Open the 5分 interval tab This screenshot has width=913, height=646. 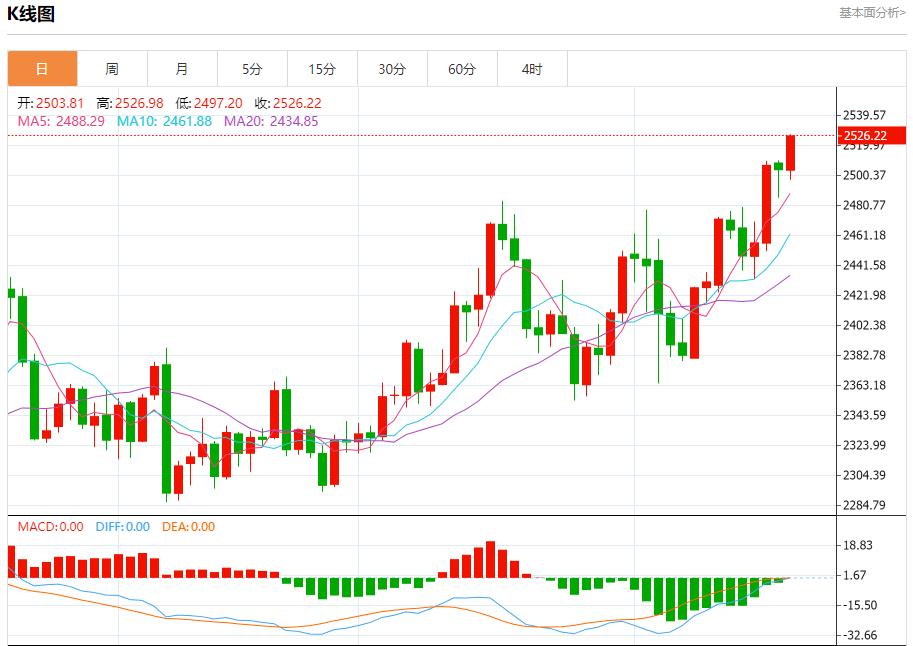(x=252, y=69)
